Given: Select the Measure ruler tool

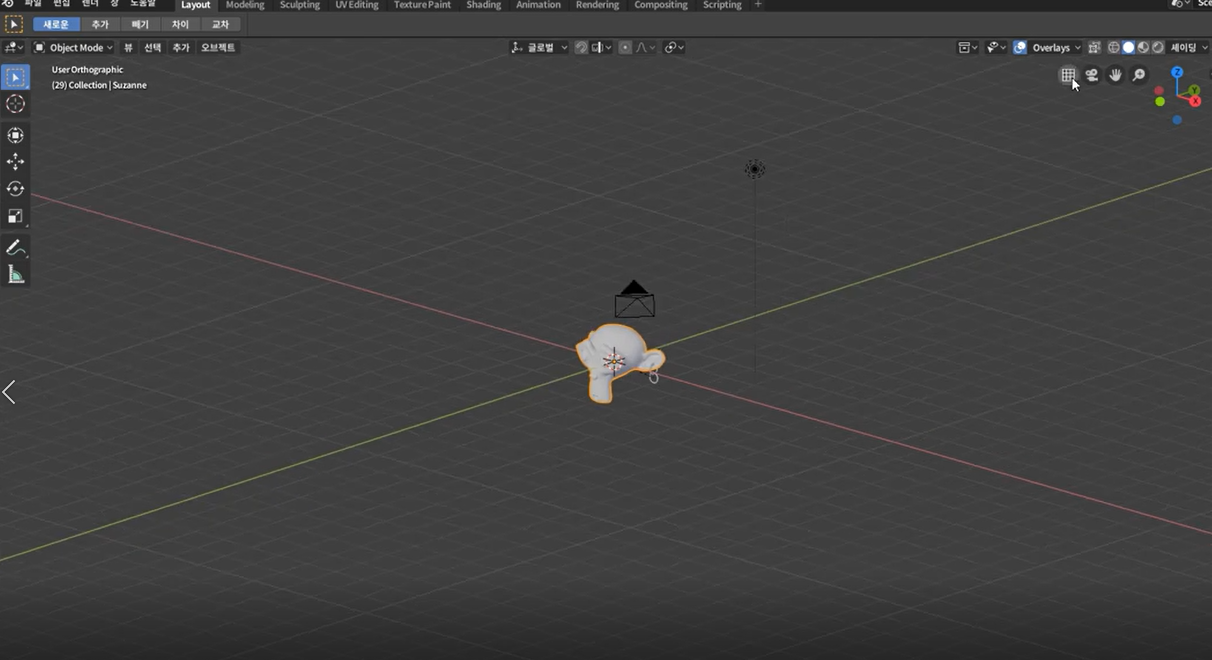Looking at the screenshot, I should tap(15, 274).
